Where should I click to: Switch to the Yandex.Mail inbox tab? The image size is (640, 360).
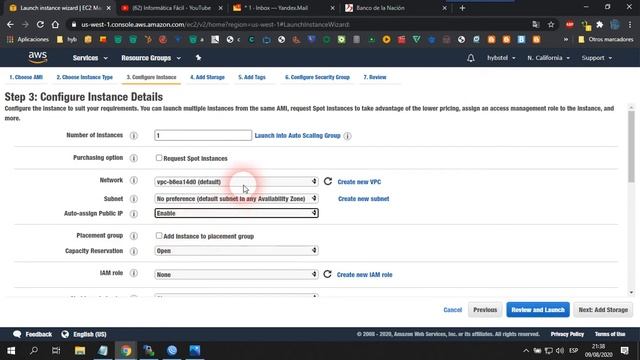(x=283, y=8)
